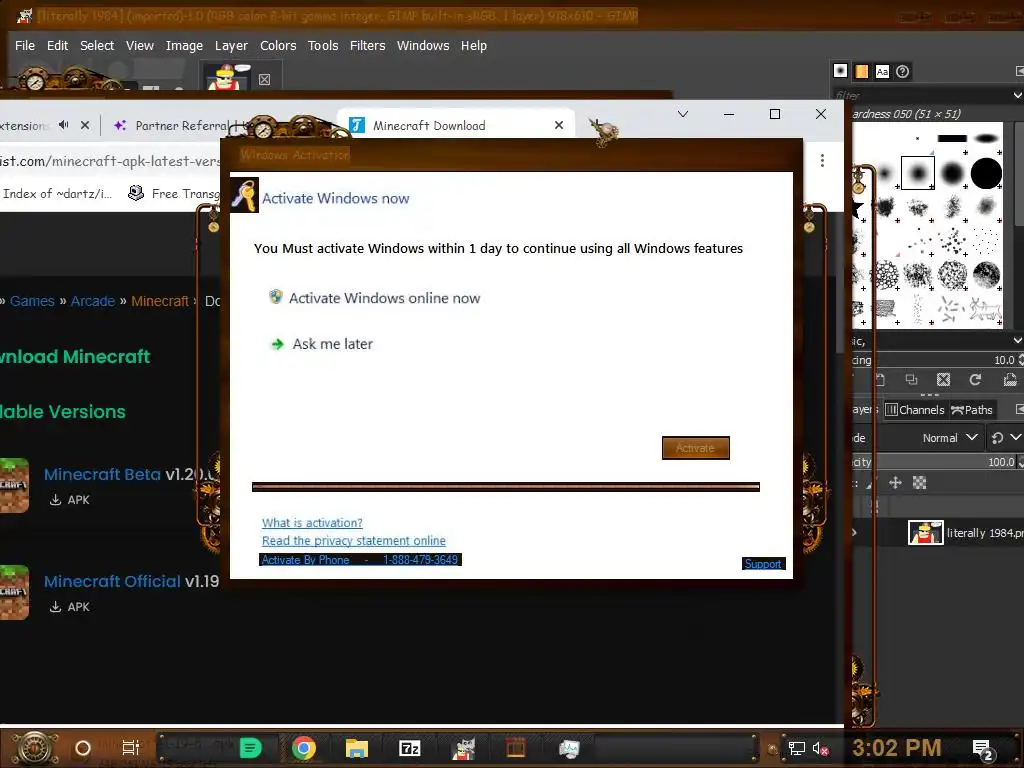Open the Free Transparent bookmark in Chrome
The image size is (1024, 768).
point(175,193)
